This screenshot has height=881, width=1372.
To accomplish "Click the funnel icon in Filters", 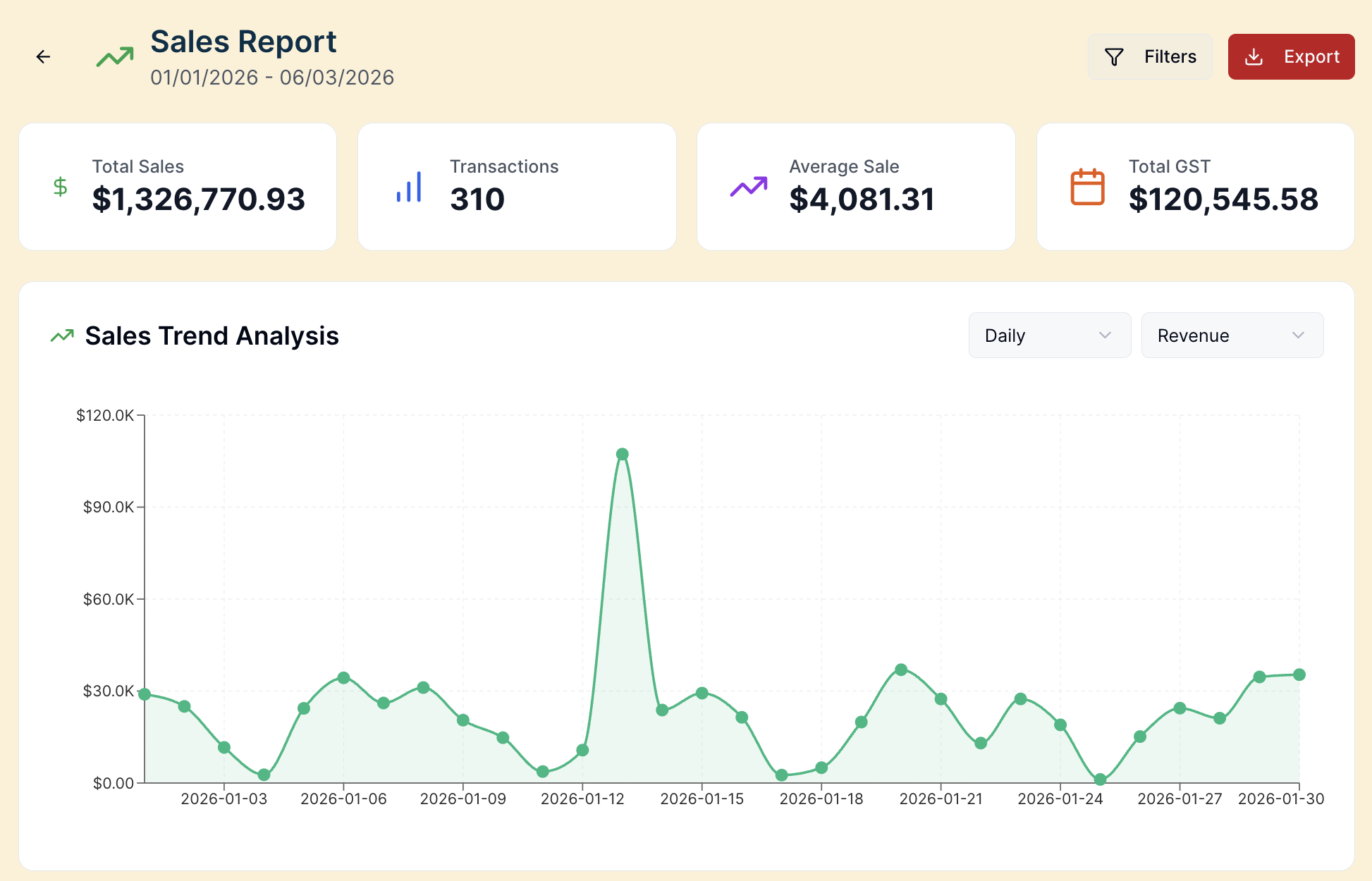I will (x=1114, y=57).
